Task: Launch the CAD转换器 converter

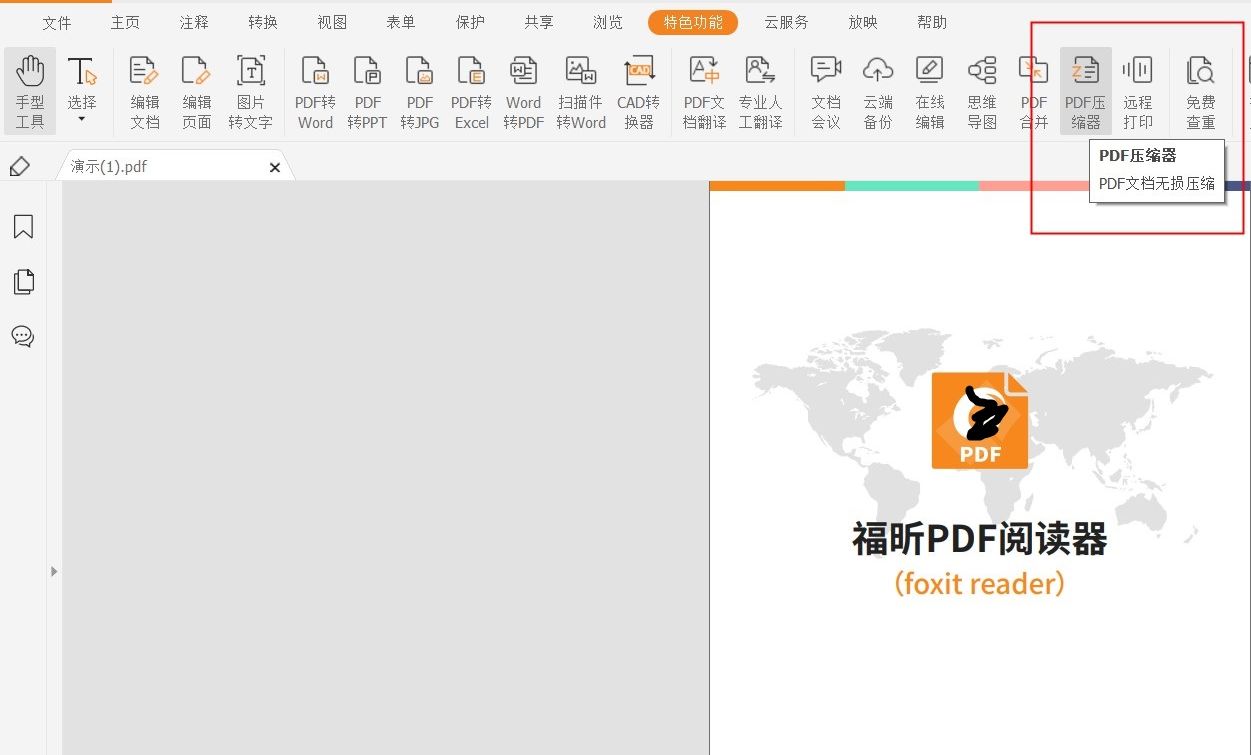Action: click(x=639, y=91)
